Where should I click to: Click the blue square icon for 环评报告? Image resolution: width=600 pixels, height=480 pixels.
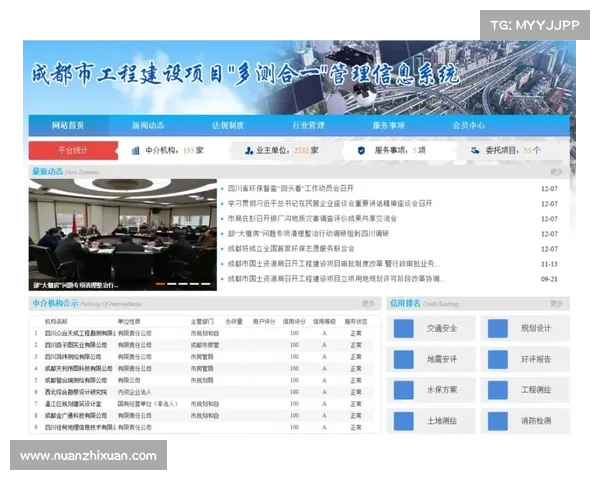(x=497, y=359)
